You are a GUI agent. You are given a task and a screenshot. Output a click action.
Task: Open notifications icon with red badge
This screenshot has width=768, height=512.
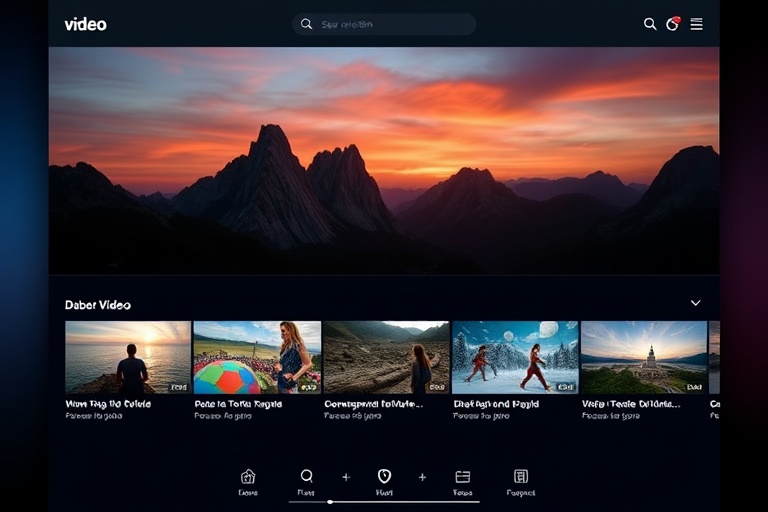tap(672, 24)
